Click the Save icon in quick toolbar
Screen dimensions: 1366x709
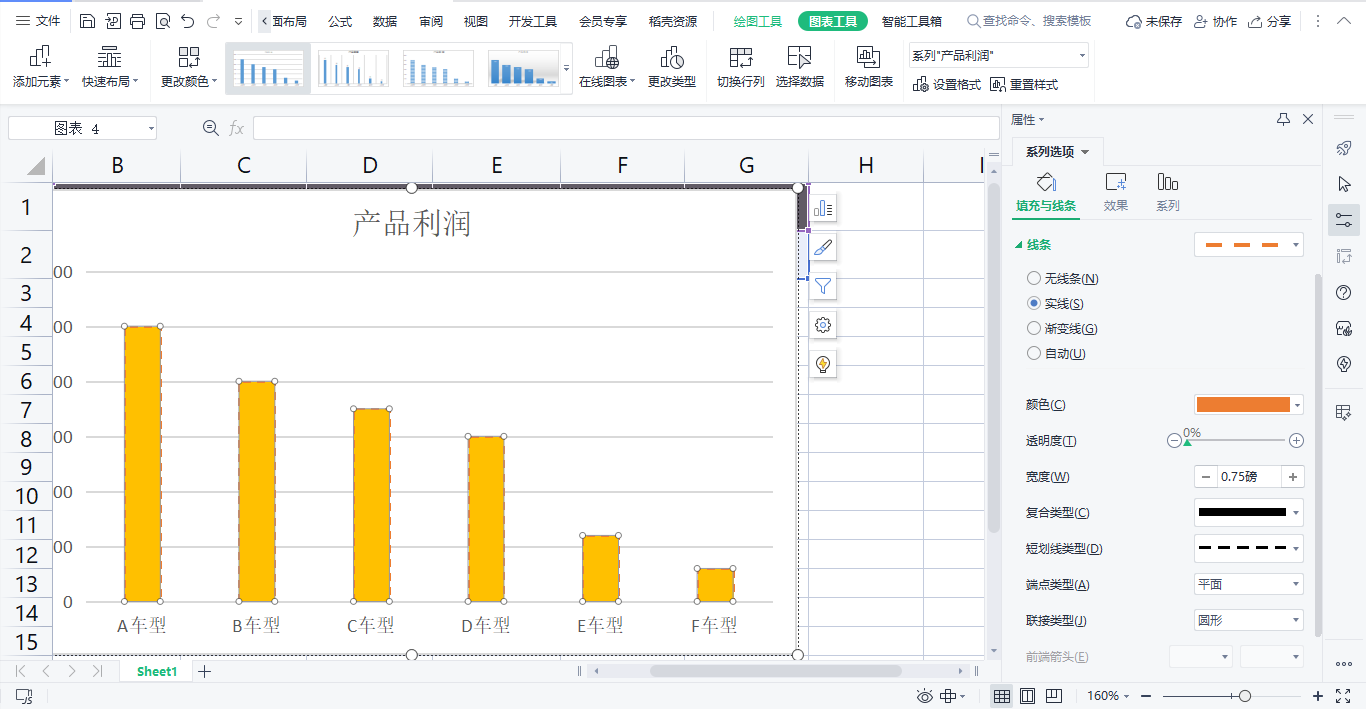(x=88, y=21)
